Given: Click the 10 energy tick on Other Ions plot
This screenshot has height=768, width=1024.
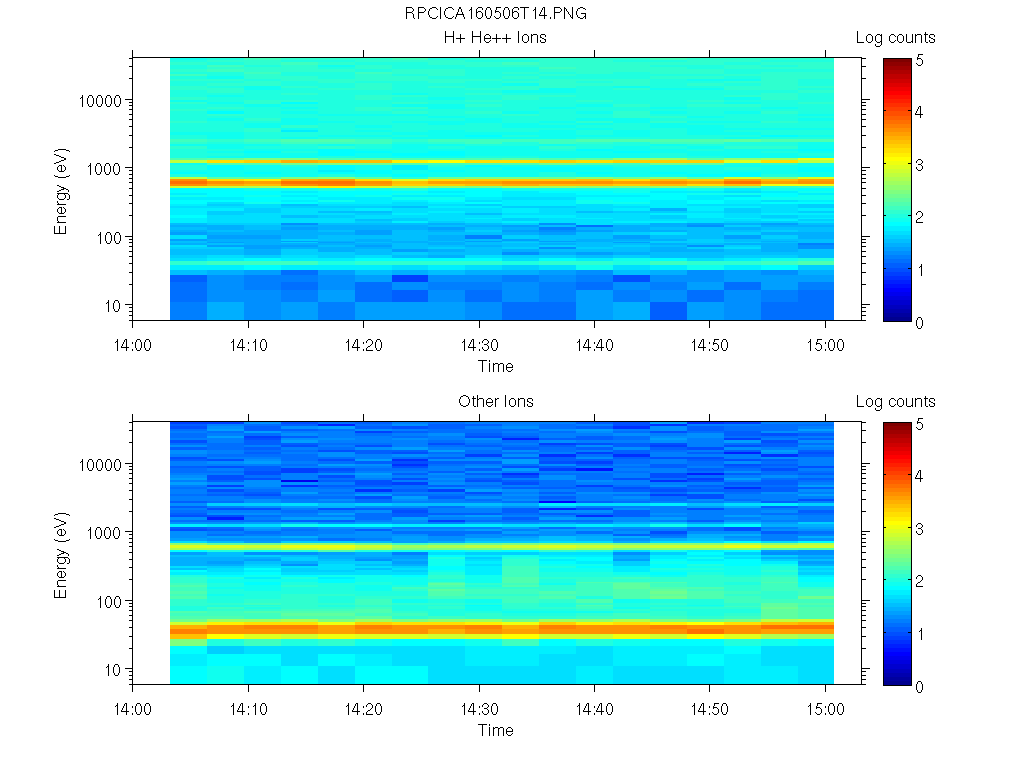Looking at the screenshot, I should pos(113,670).
